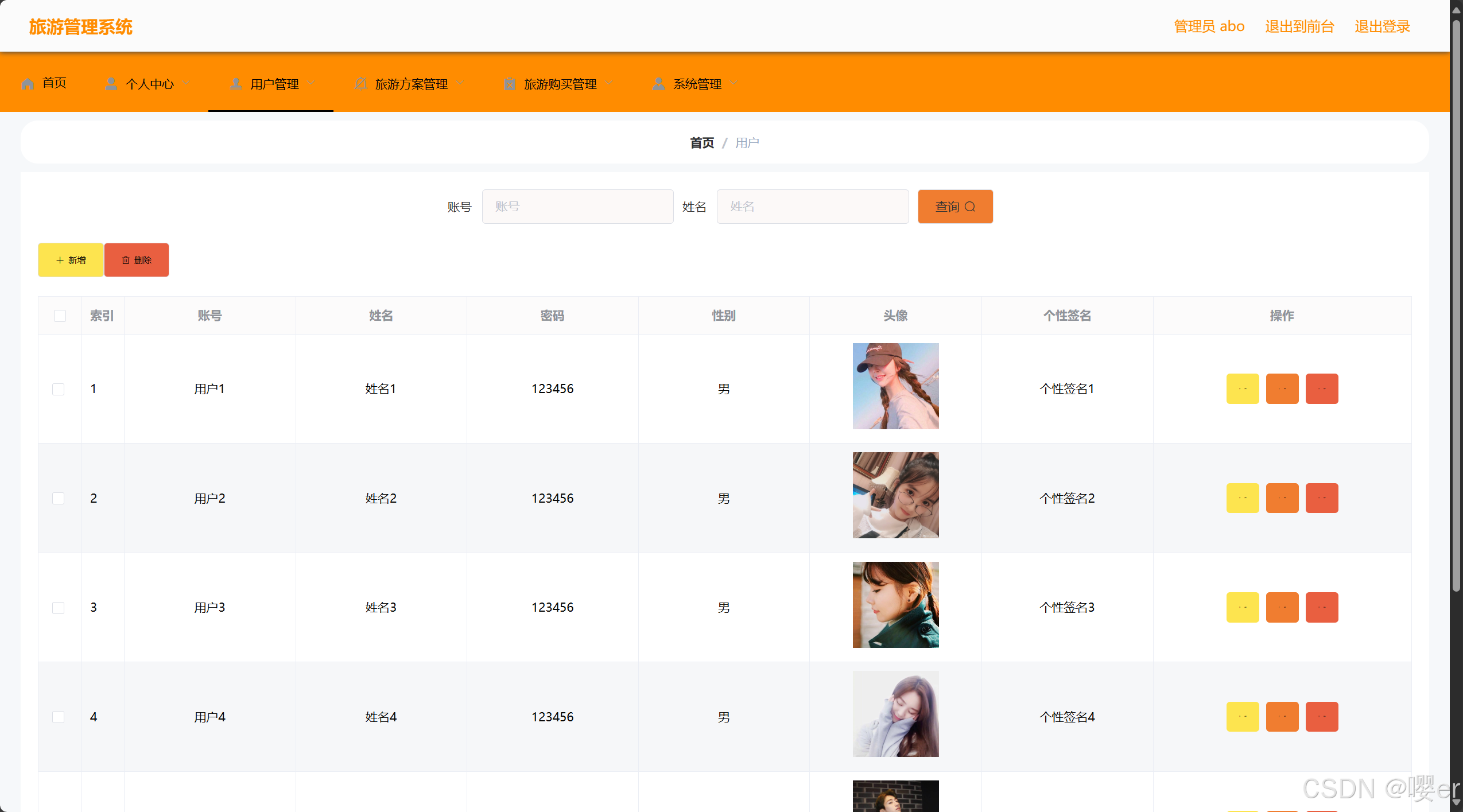Viewport: 1463px width, 812px height.
Task: Click the yellow 新增 add button
Action: click(x=71, y=260)
